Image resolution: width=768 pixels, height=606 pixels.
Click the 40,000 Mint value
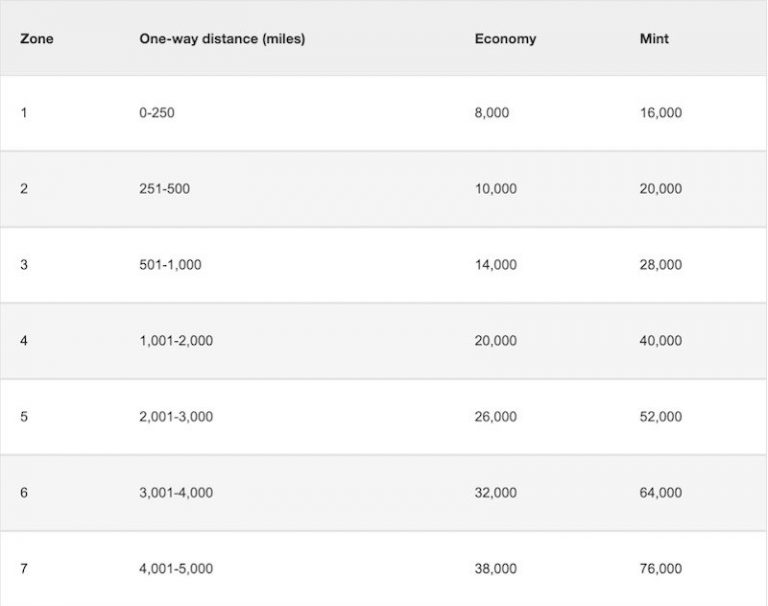click(x=660, y=340)
